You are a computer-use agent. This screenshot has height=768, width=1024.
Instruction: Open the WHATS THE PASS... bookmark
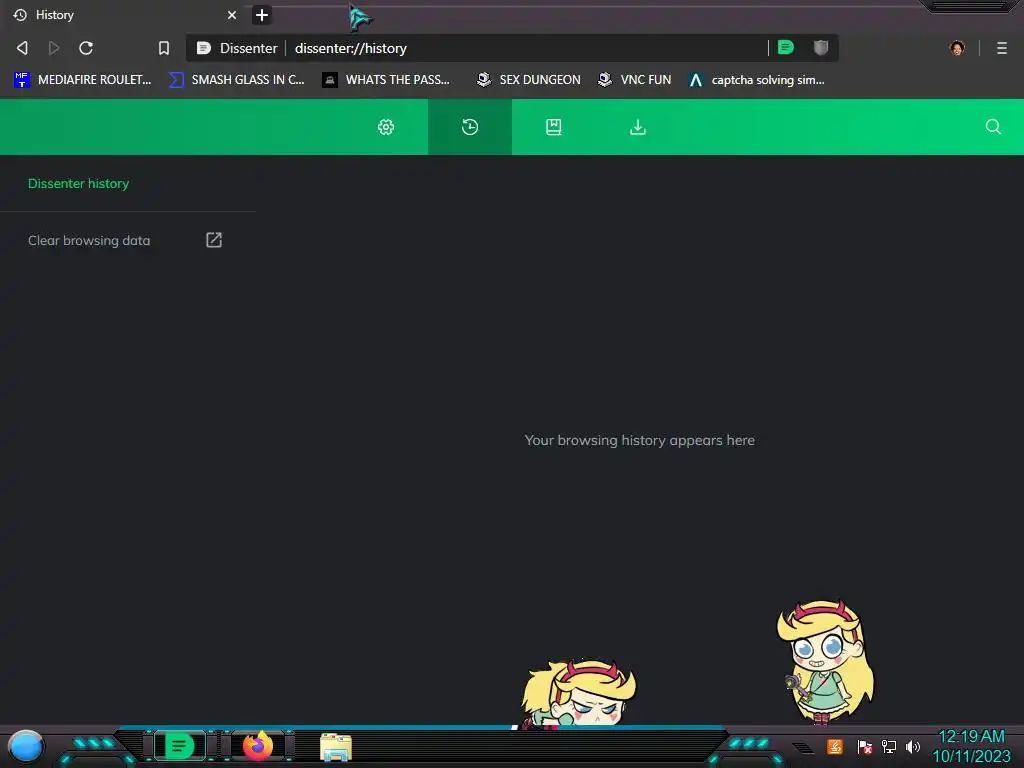pos(386,80)
